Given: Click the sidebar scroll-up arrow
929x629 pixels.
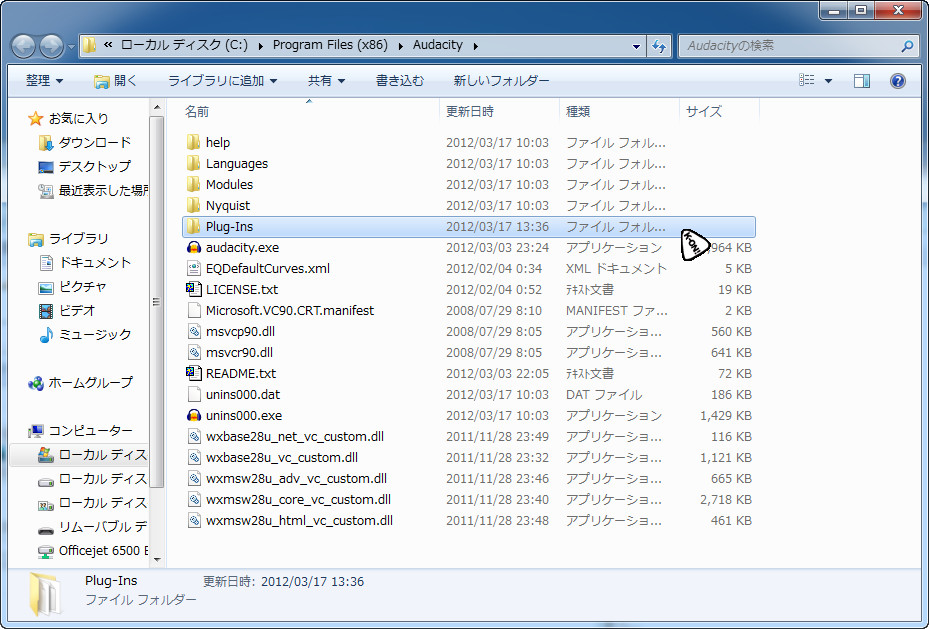Looking at the screenshot, I should click(157, 108).
